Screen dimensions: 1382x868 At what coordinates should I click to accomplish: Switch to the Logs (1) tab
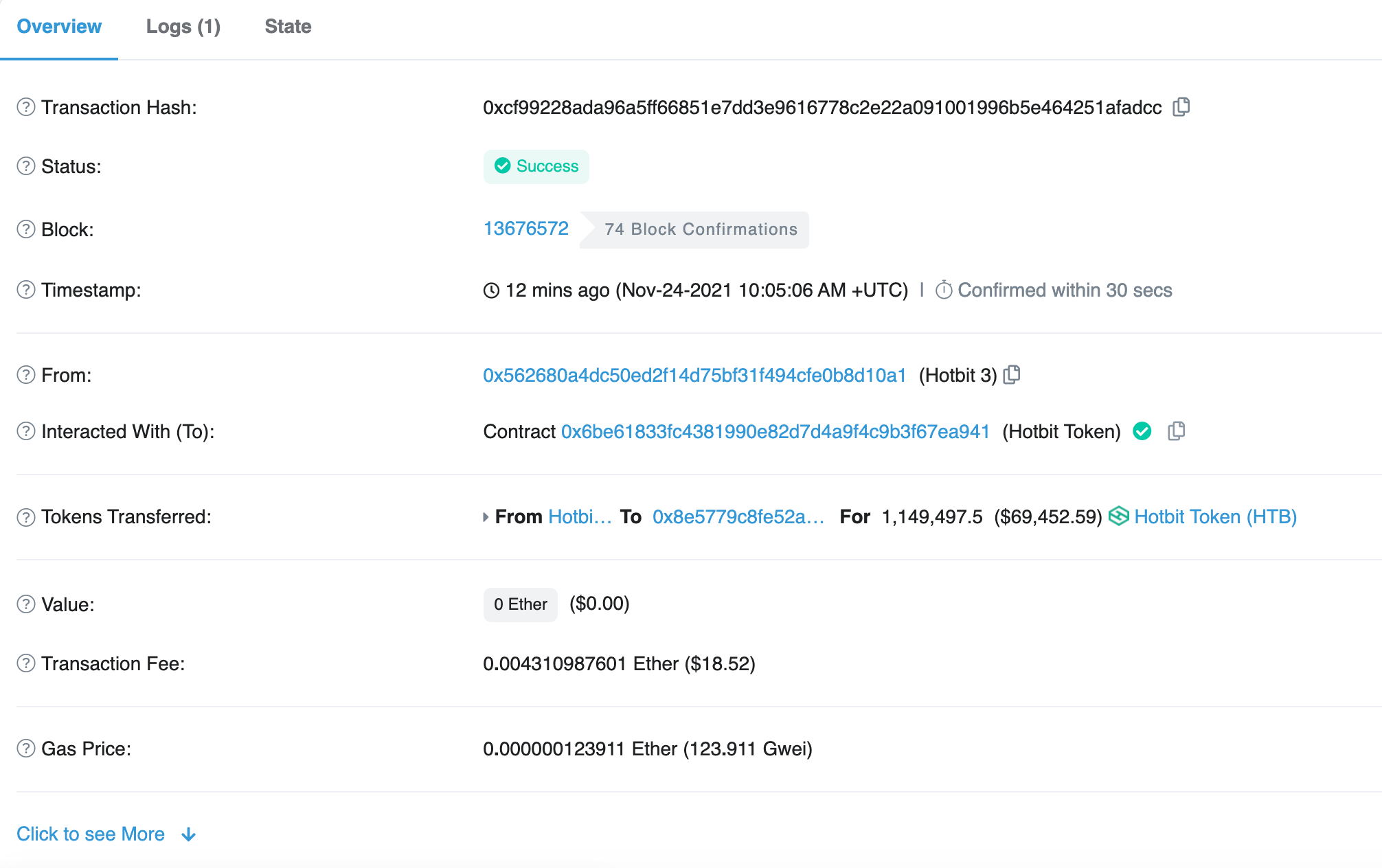point(183,27)
